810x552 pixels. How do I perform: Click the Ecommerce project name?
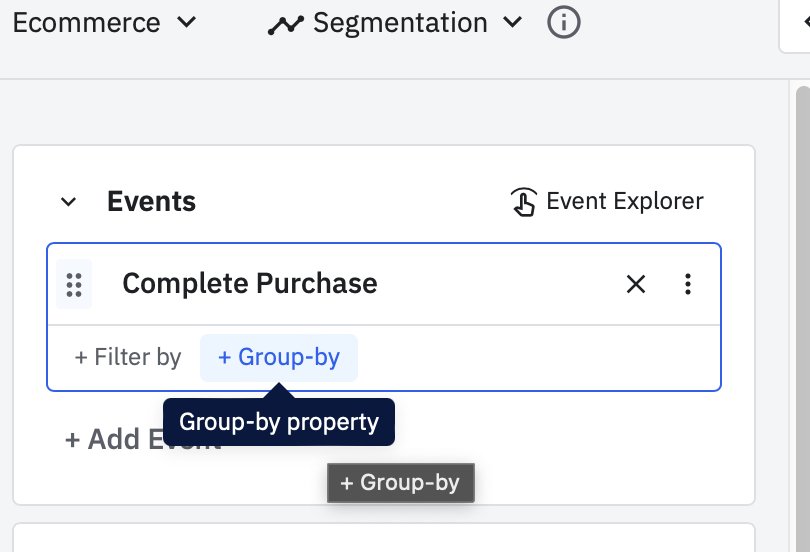coord(87,23)
